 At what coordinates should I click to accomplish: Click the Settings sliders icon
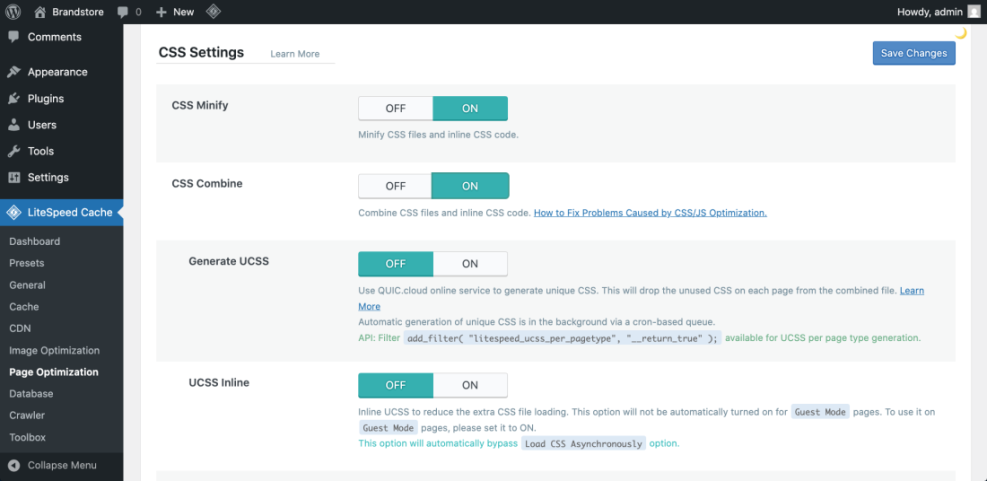click(14, 178)
